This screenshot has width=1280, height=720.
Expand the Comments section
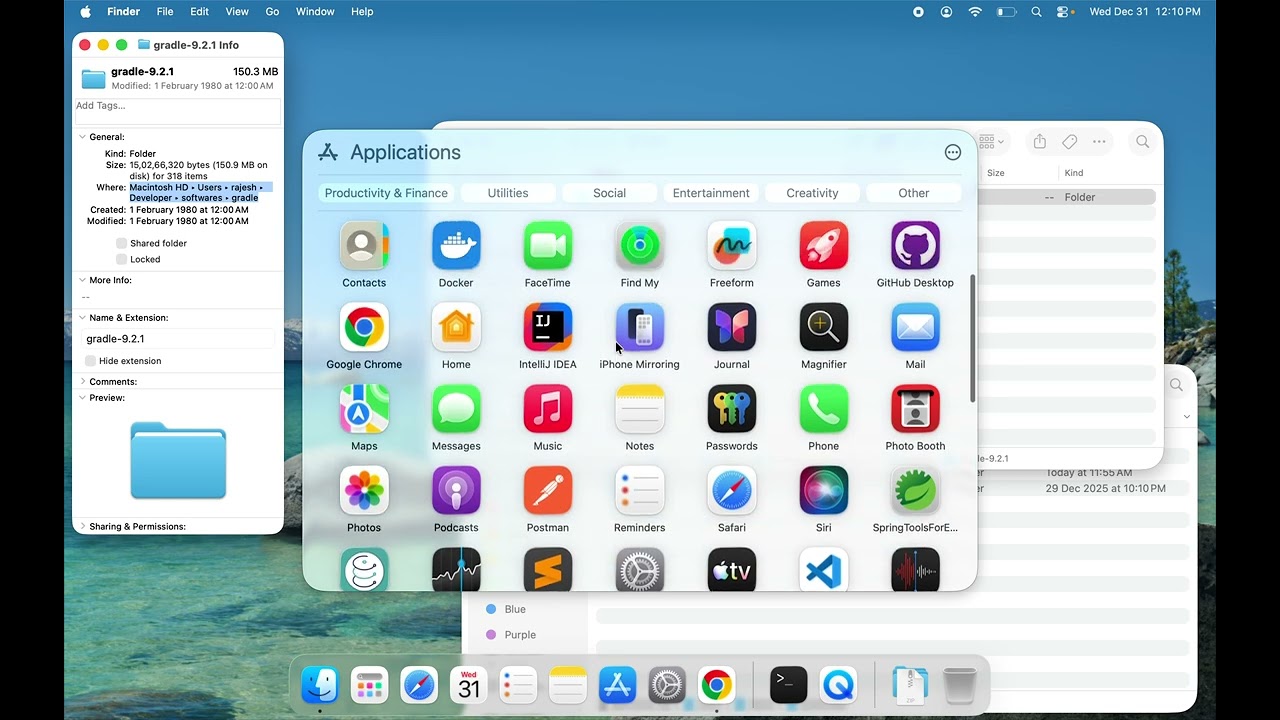click(82, 382)
